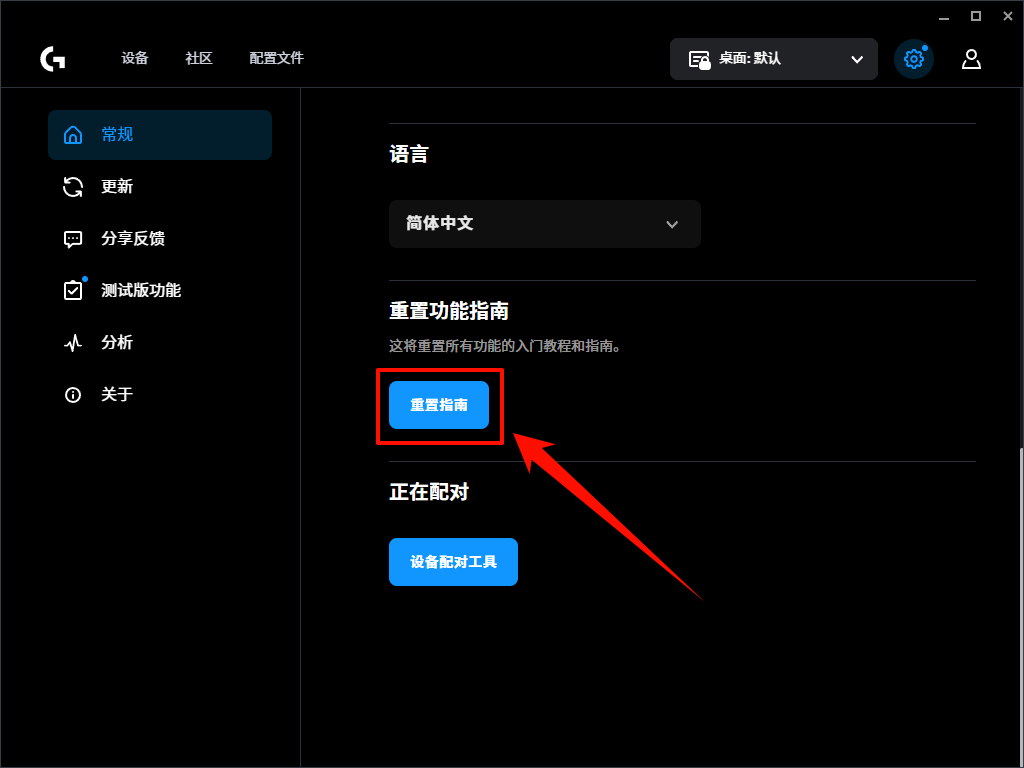1024x768 pixels.
Task: Click the 分析 waveform icon
Action: pyautogui.click(x=72, y=342)
